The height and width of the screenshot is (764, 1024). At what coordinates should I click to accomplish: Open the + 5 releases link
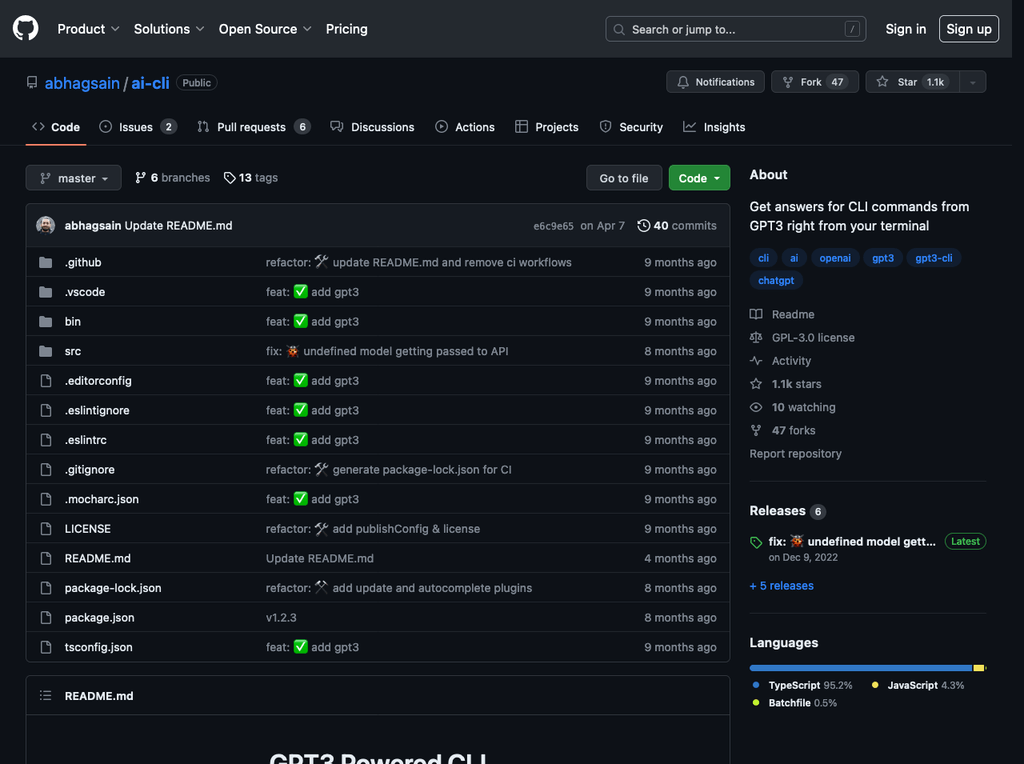pos(782,586)
